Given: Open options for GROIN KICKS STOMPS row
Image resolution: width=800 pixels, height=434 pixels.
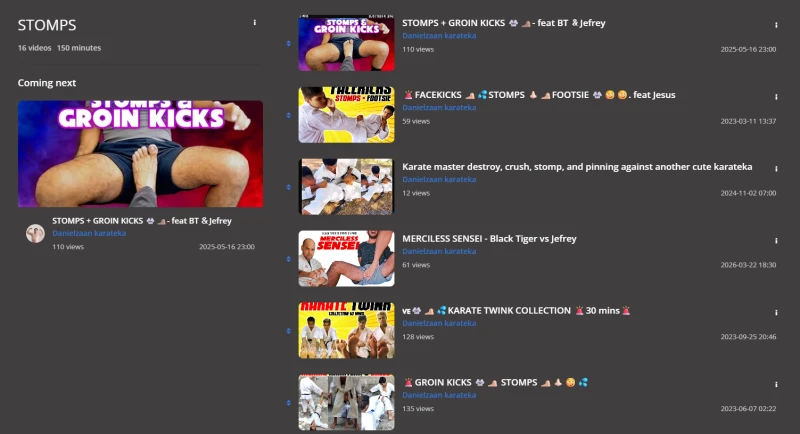Looking at the screenshot, I should (x=776, y=384).
